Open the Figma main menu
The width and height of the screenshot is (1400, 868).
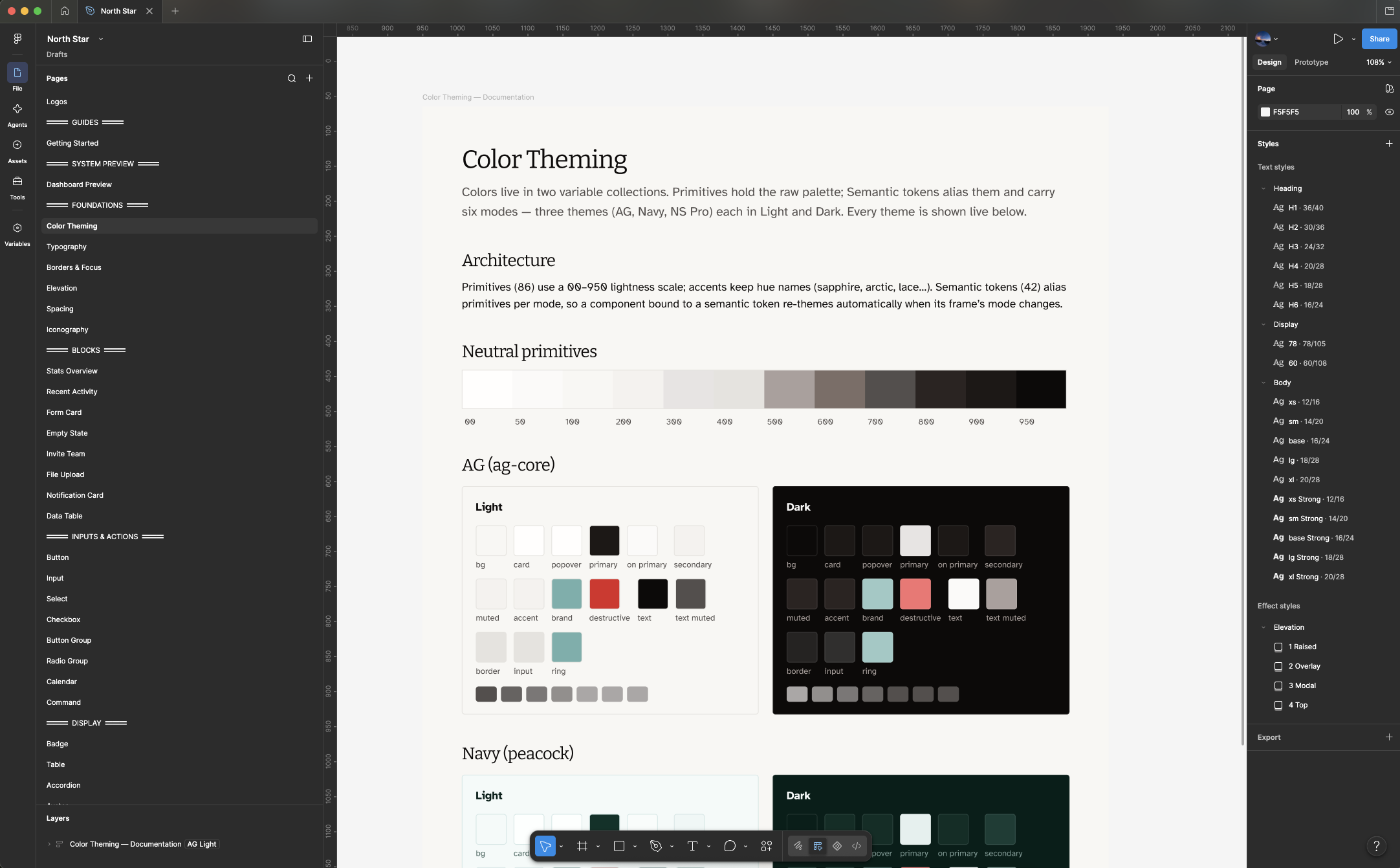(17, 39)
